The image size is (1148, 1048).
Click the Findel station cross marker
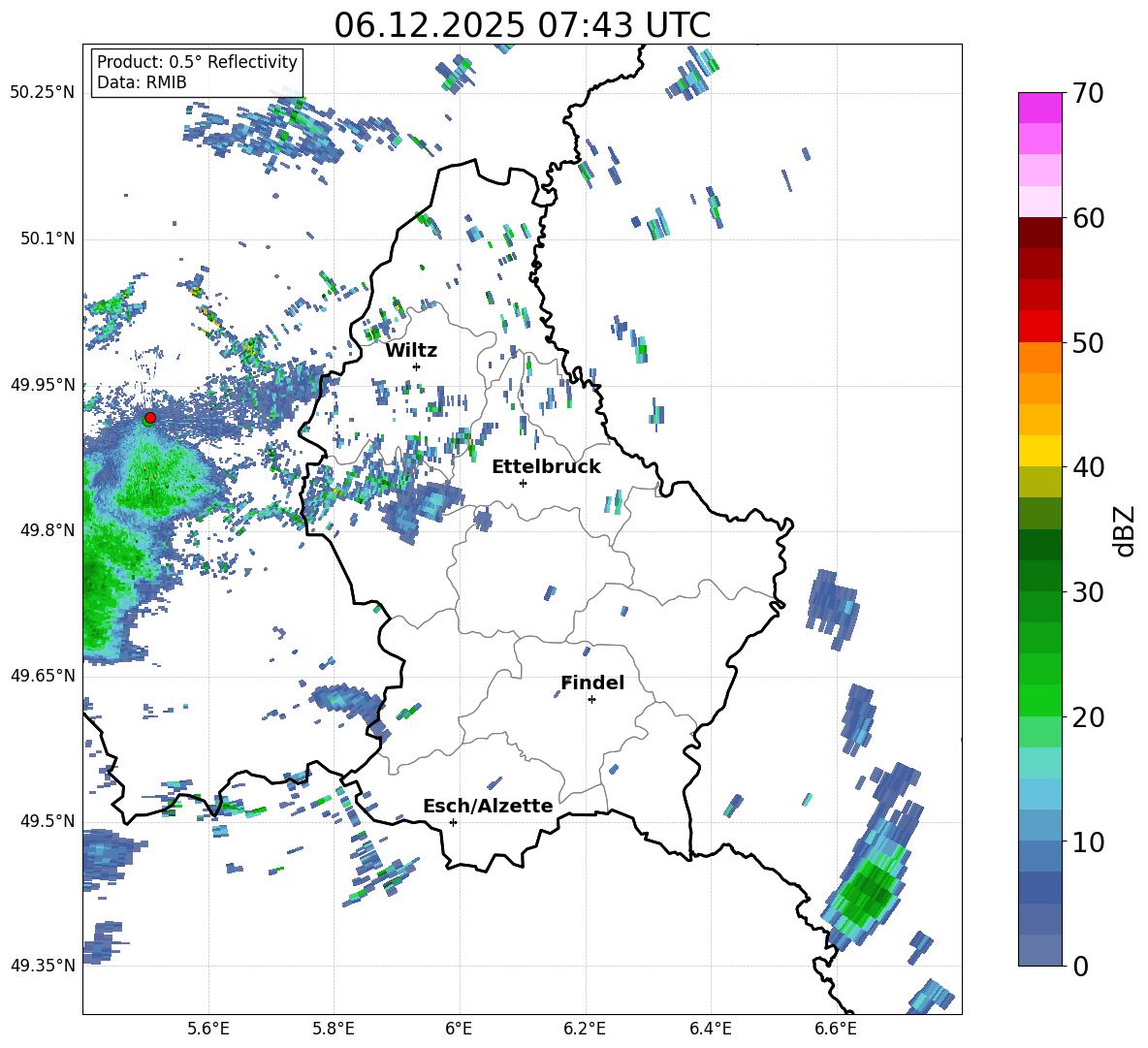coord(591,699)
